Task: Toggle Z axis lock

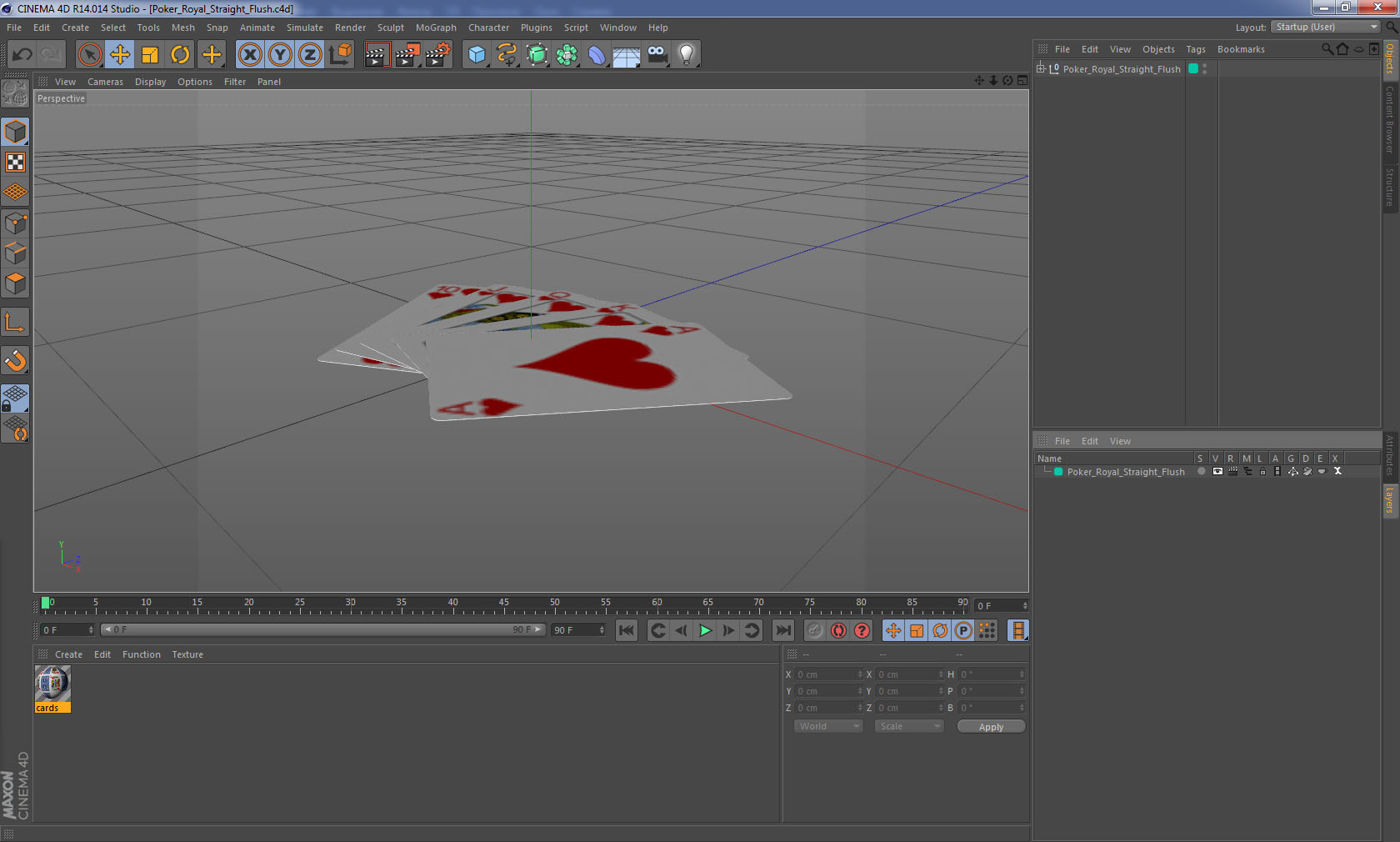Action: [x=310, y=55]
